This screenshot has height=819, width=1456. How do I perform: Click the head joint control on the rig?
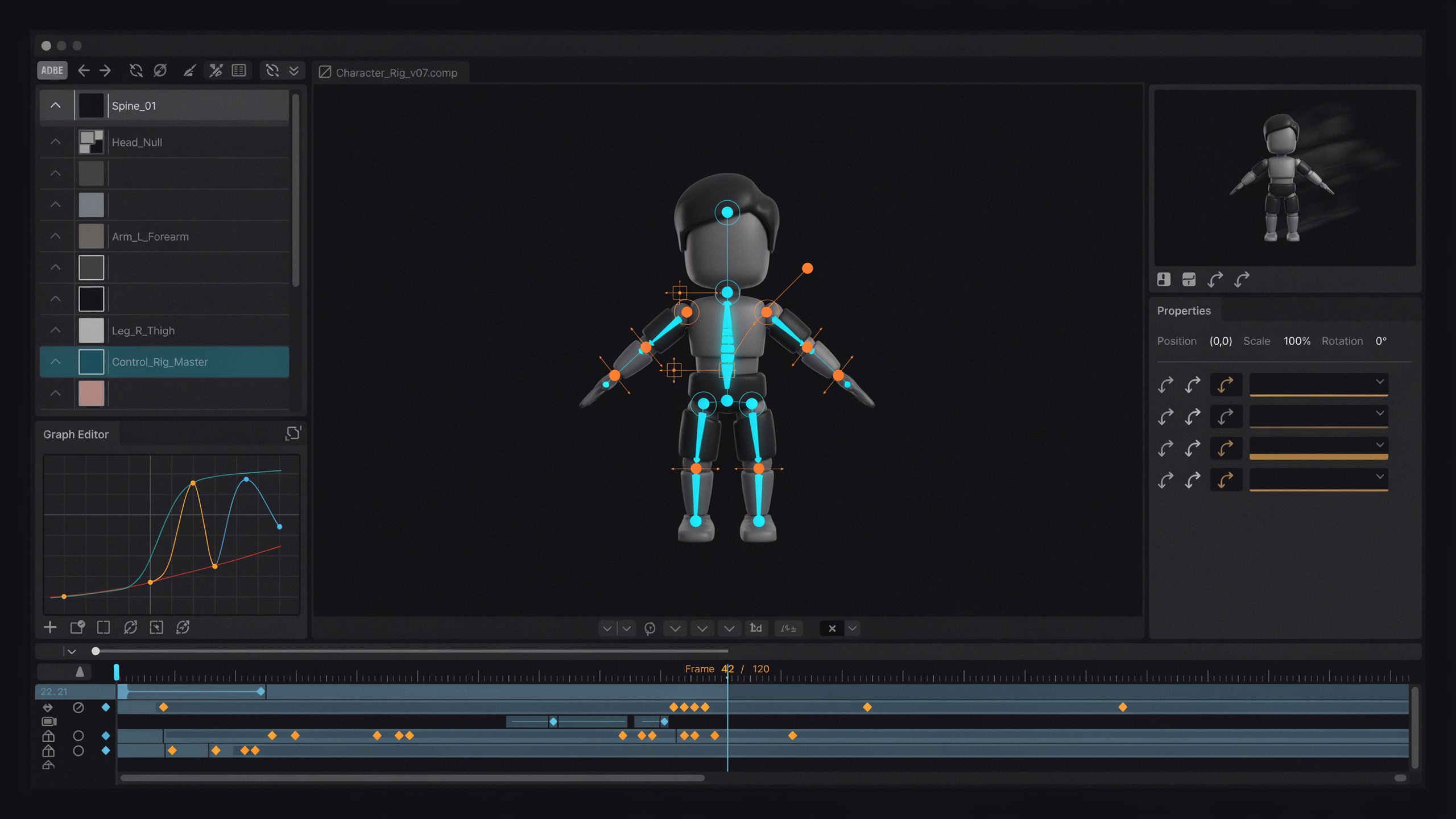click(x=727, y=212)
